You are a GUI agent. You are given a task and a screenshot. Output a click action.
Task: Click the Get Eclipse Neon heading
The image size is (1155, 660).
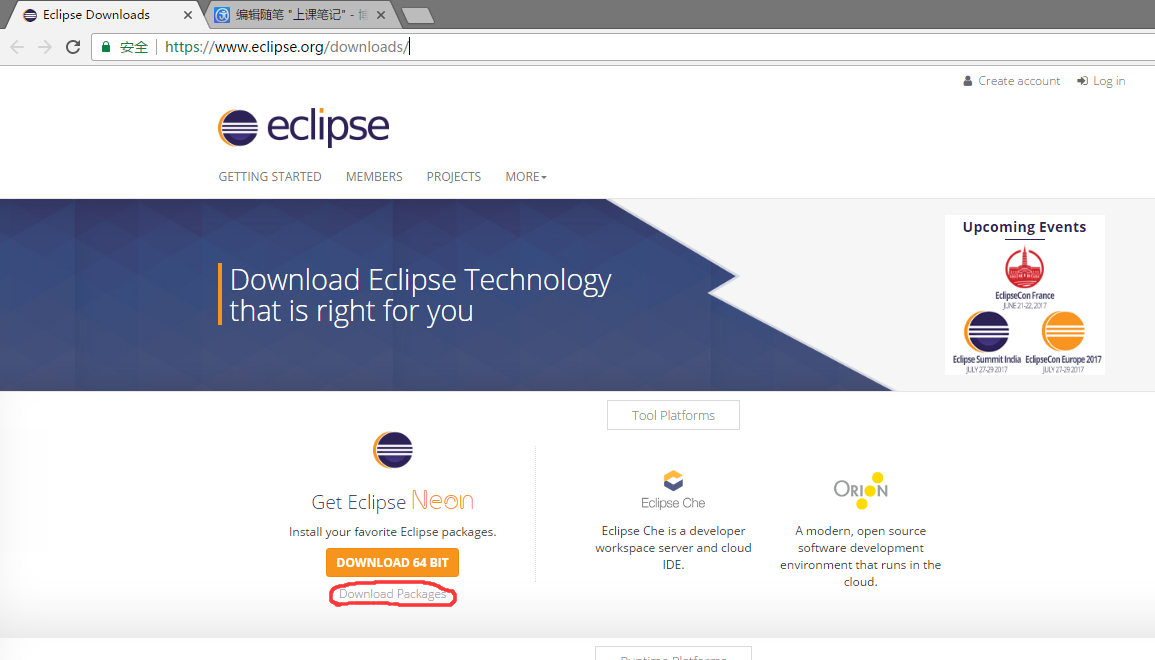[393, 501]
